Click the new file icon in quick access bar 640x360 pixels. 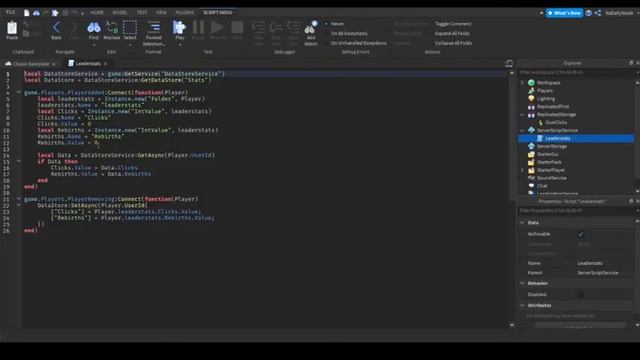[x=27, y=13]
